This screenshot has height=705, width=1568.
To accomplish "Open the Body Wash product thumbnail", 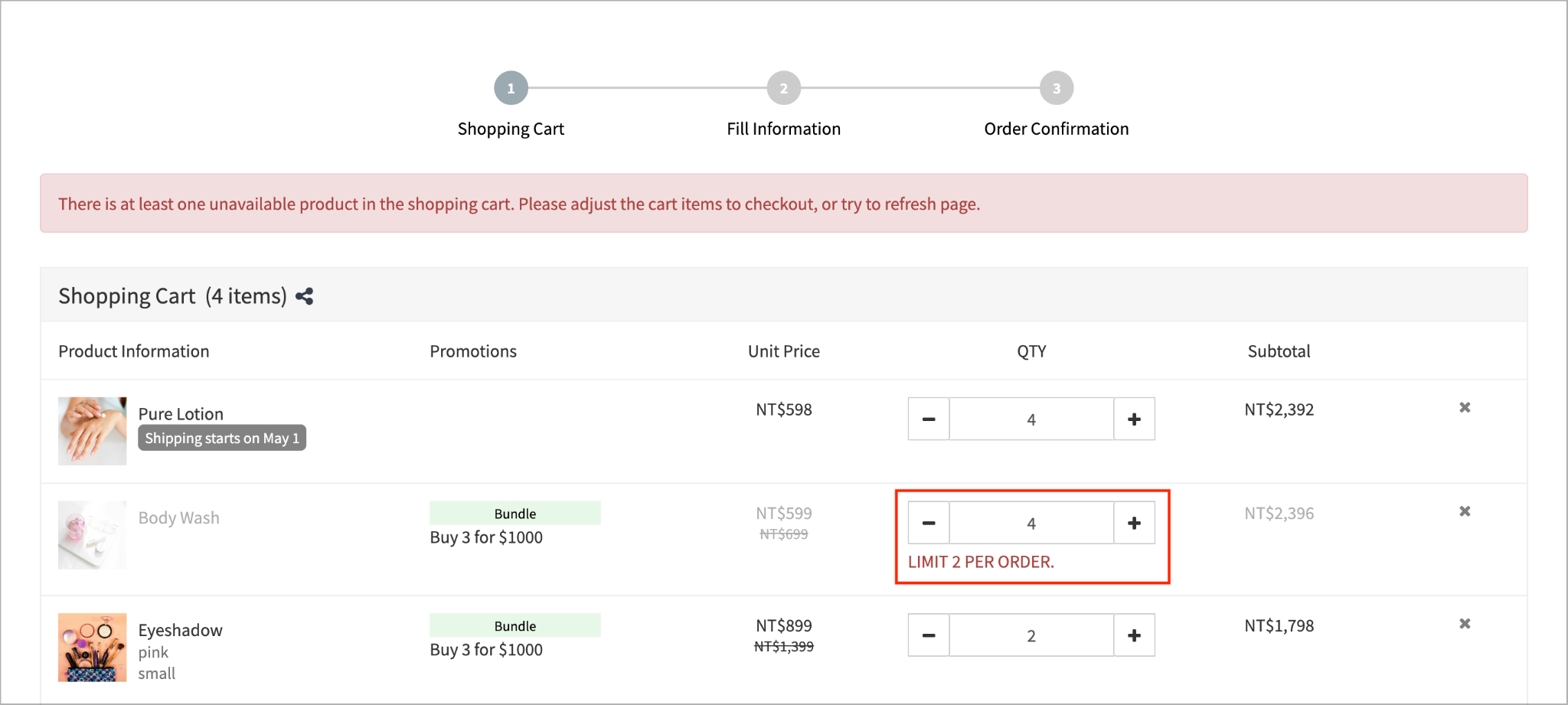I will tap(93, 535).
